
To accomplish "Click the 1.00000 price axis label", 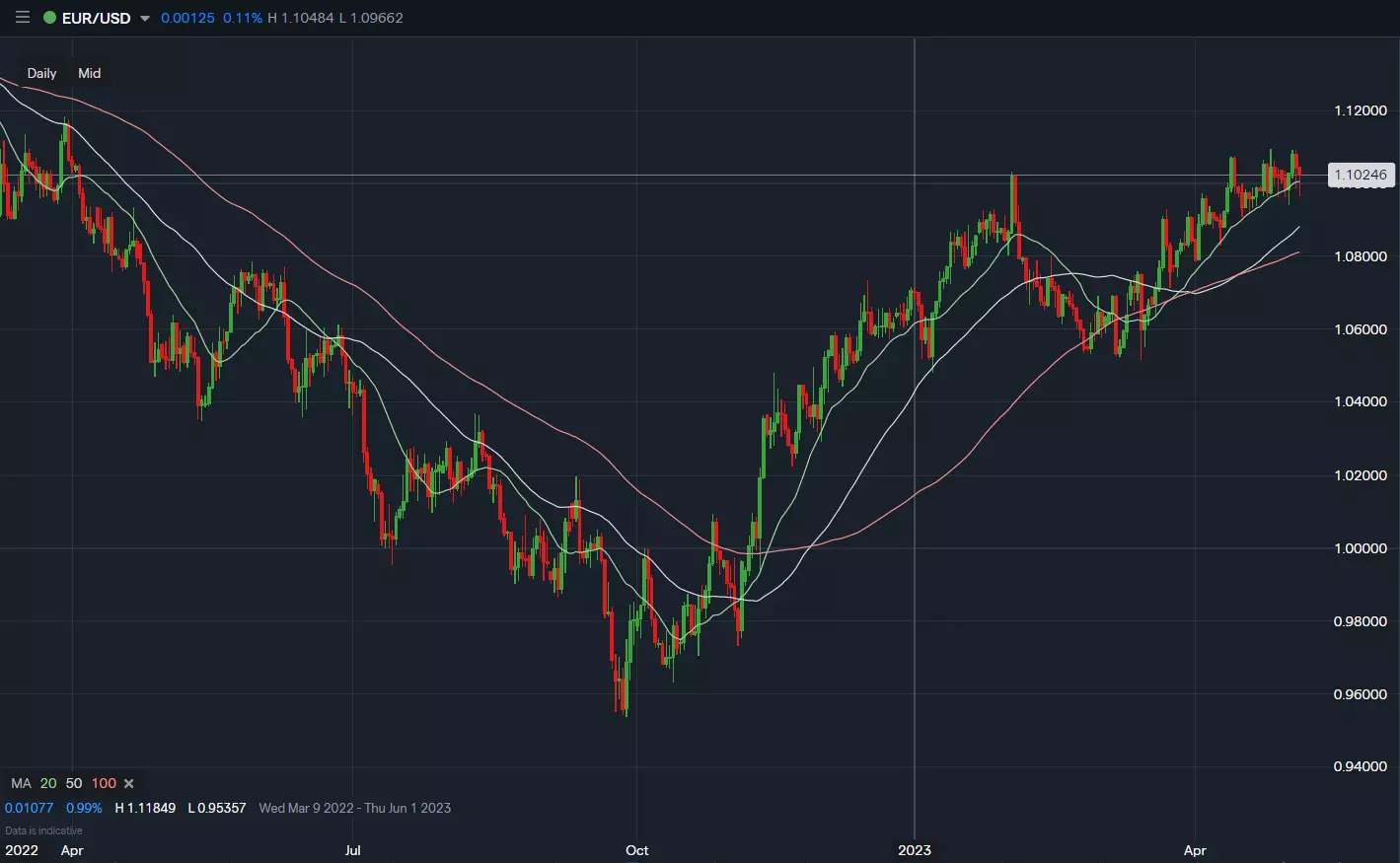I will click(1361, 548).
